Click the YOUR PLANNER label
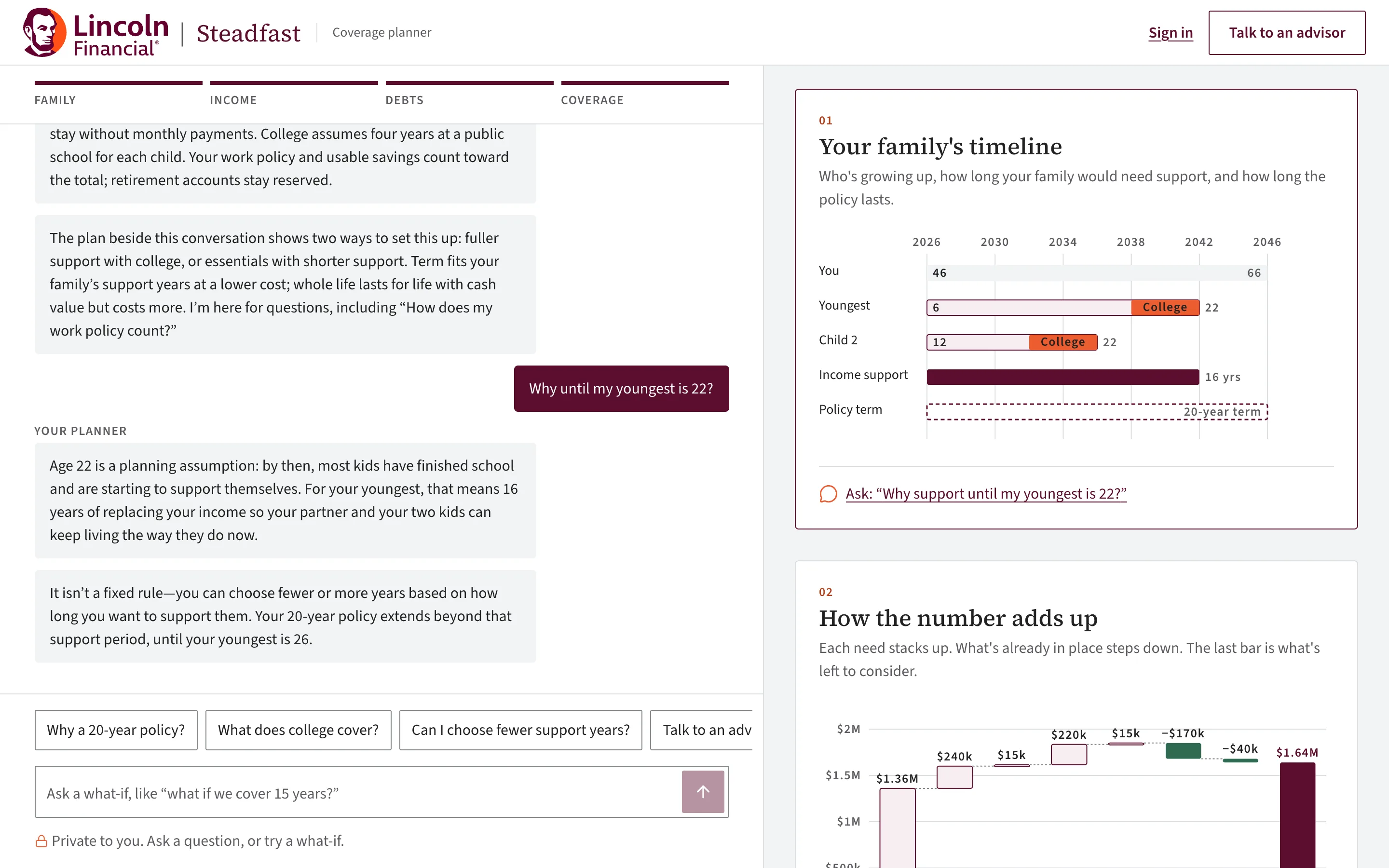1389x868 pixels. [x=81, y=431]
